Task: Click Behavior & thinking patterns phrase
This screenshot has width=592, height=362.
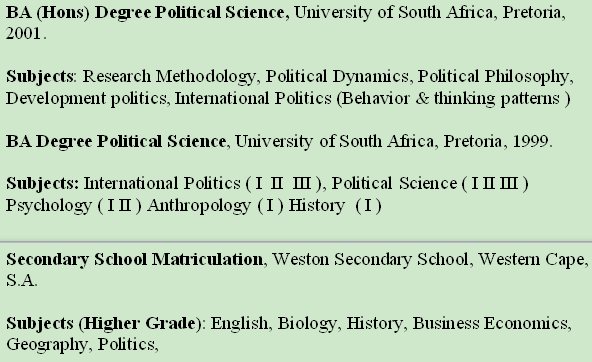Action: point(453,99)
